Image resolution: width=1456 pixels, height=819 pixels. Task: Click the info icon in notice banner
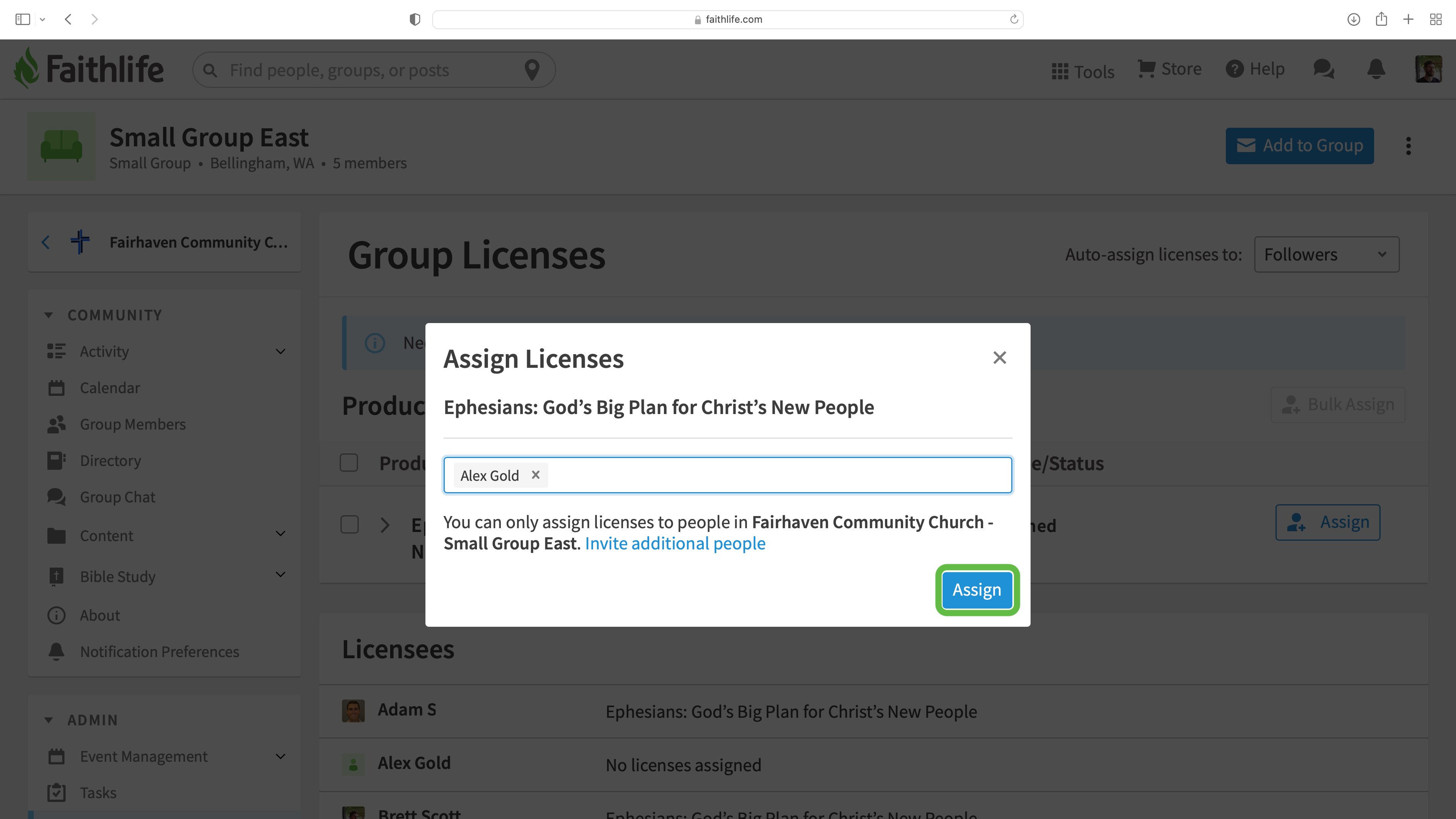[375, 342]
